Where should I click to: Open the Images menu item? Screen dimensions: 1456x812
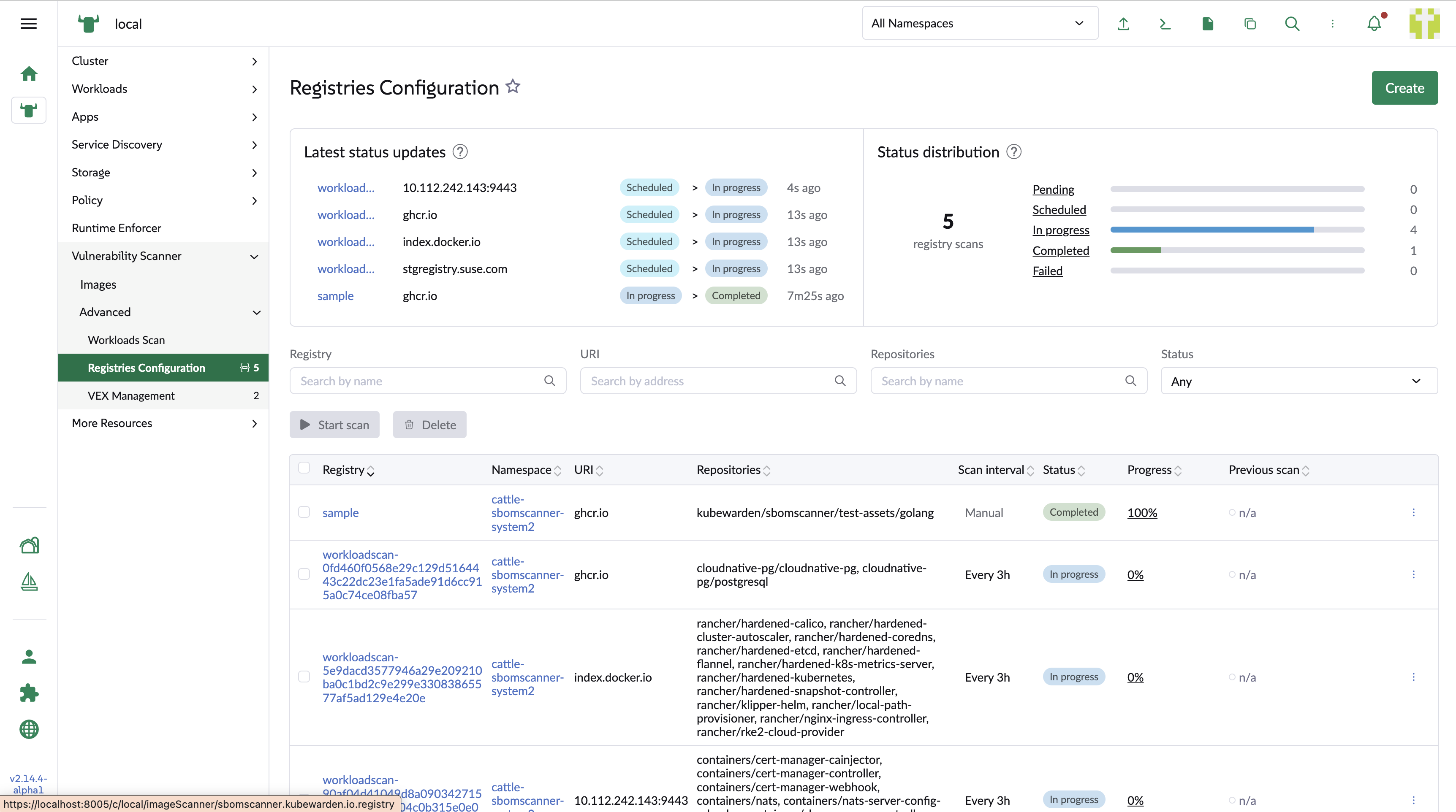pyautogui.click(x=163, y=284)
